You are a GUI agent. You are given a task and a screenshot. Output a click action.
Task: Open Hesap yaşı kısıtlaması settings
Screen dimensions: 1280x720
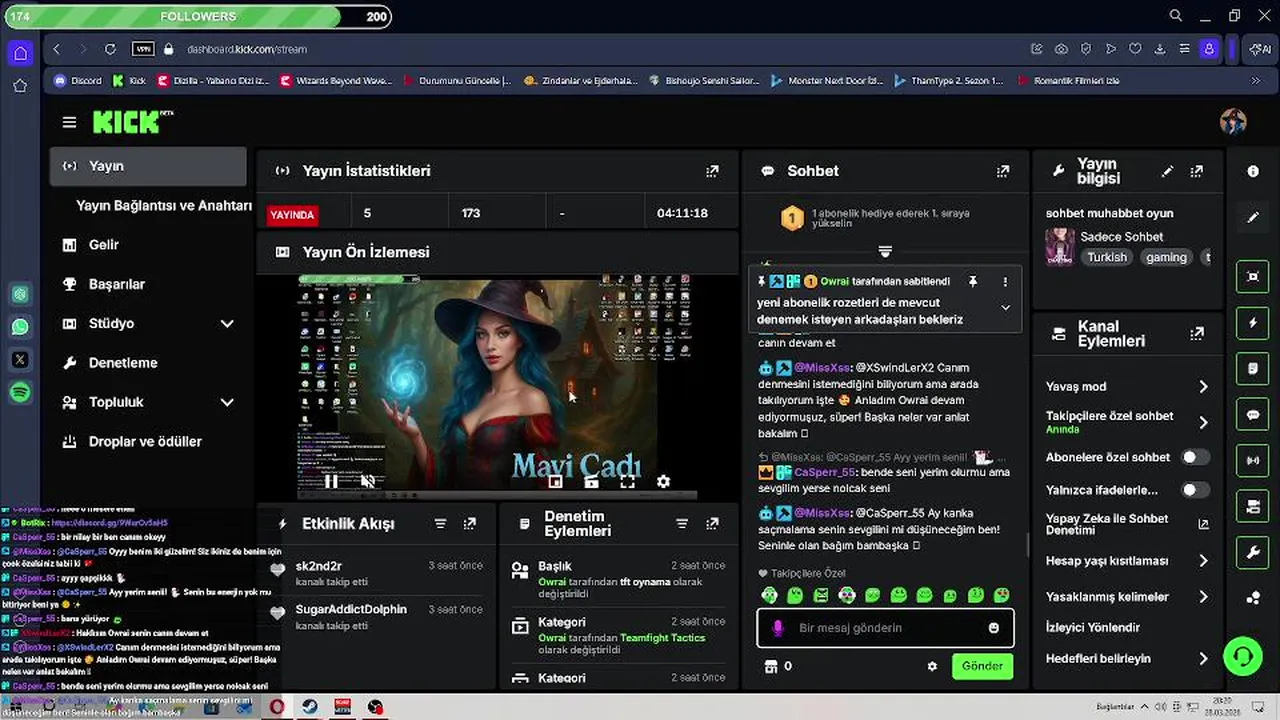click(1128, 561)
